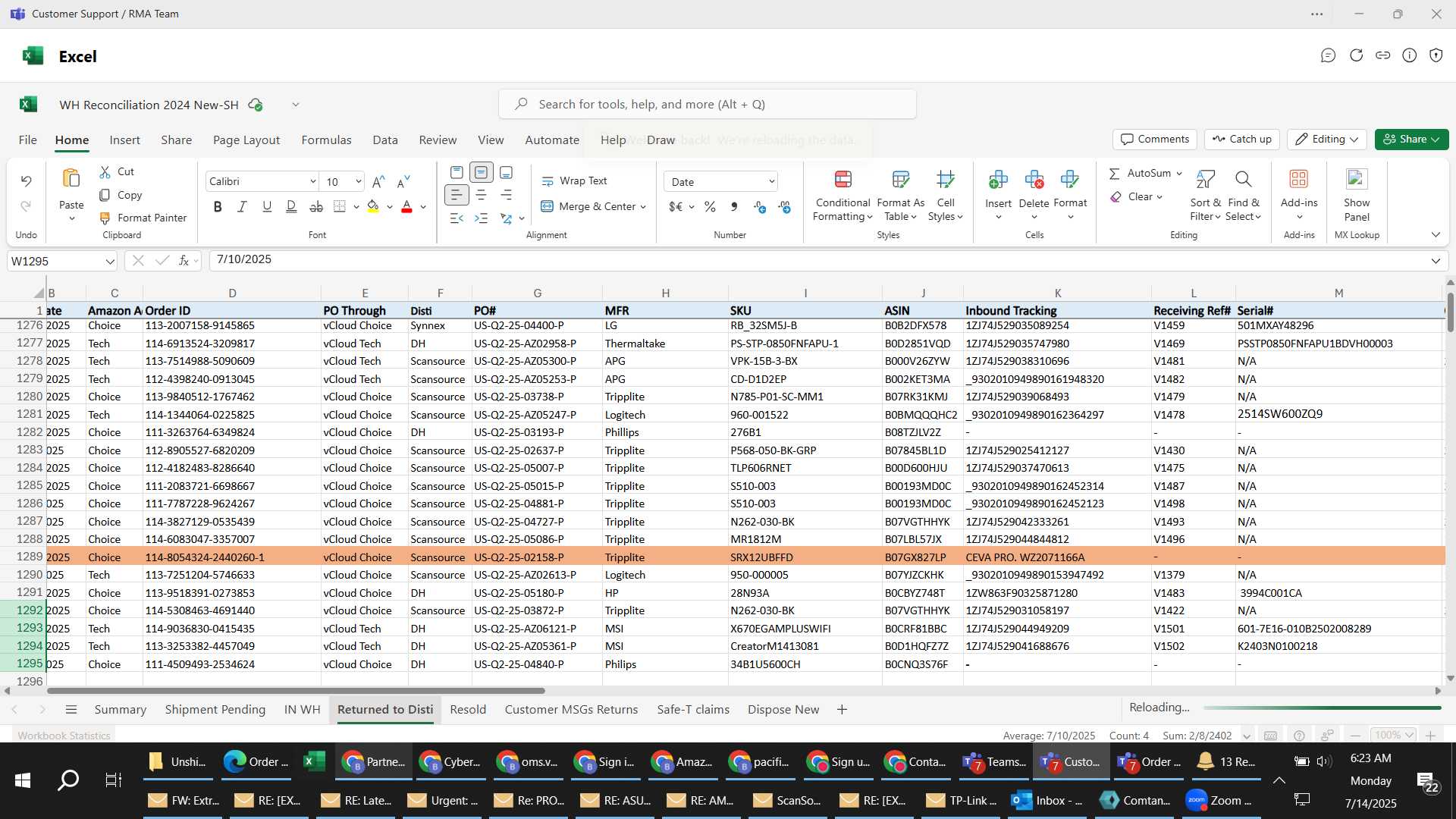The image size is (1456, 819).
Task: Expand the AutoSum dropdown arrow
Action: [1179, 174]
